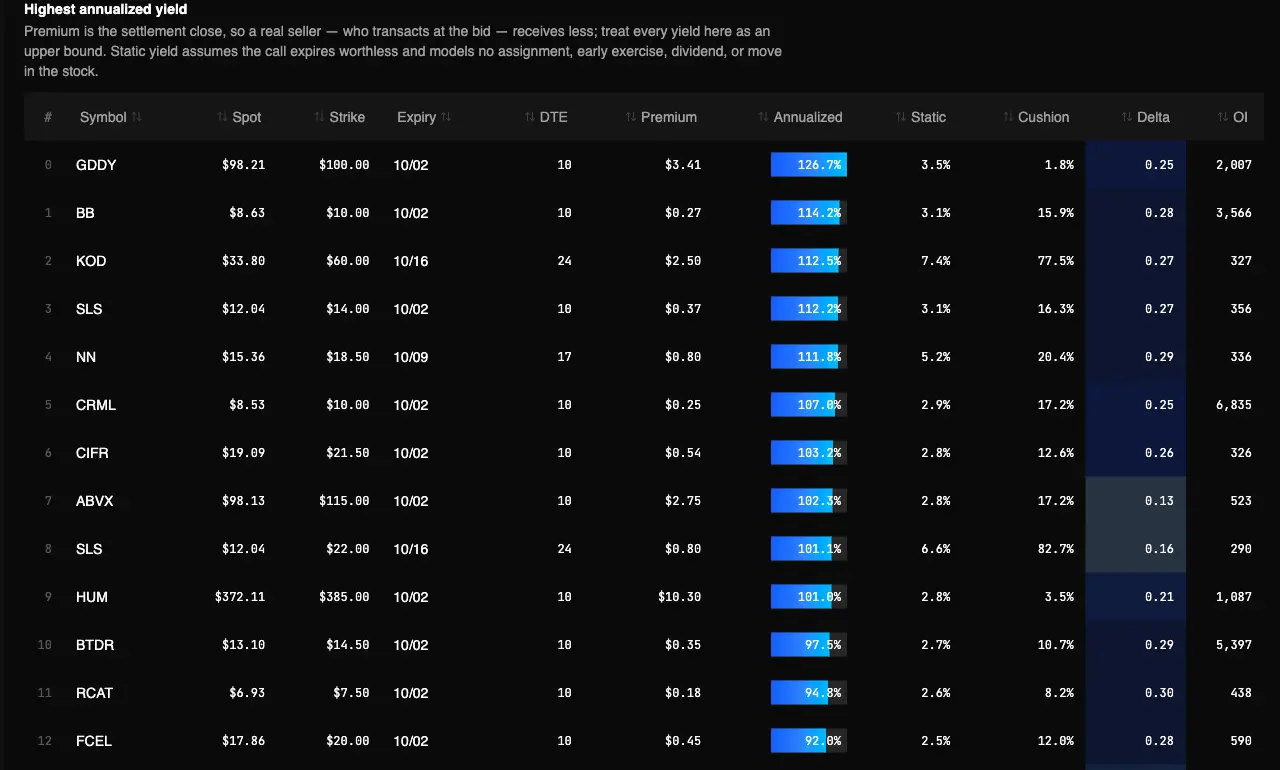Screen dimensions: 1280x770
Task: Click the GDDY symbol cell
Action: 96,165
